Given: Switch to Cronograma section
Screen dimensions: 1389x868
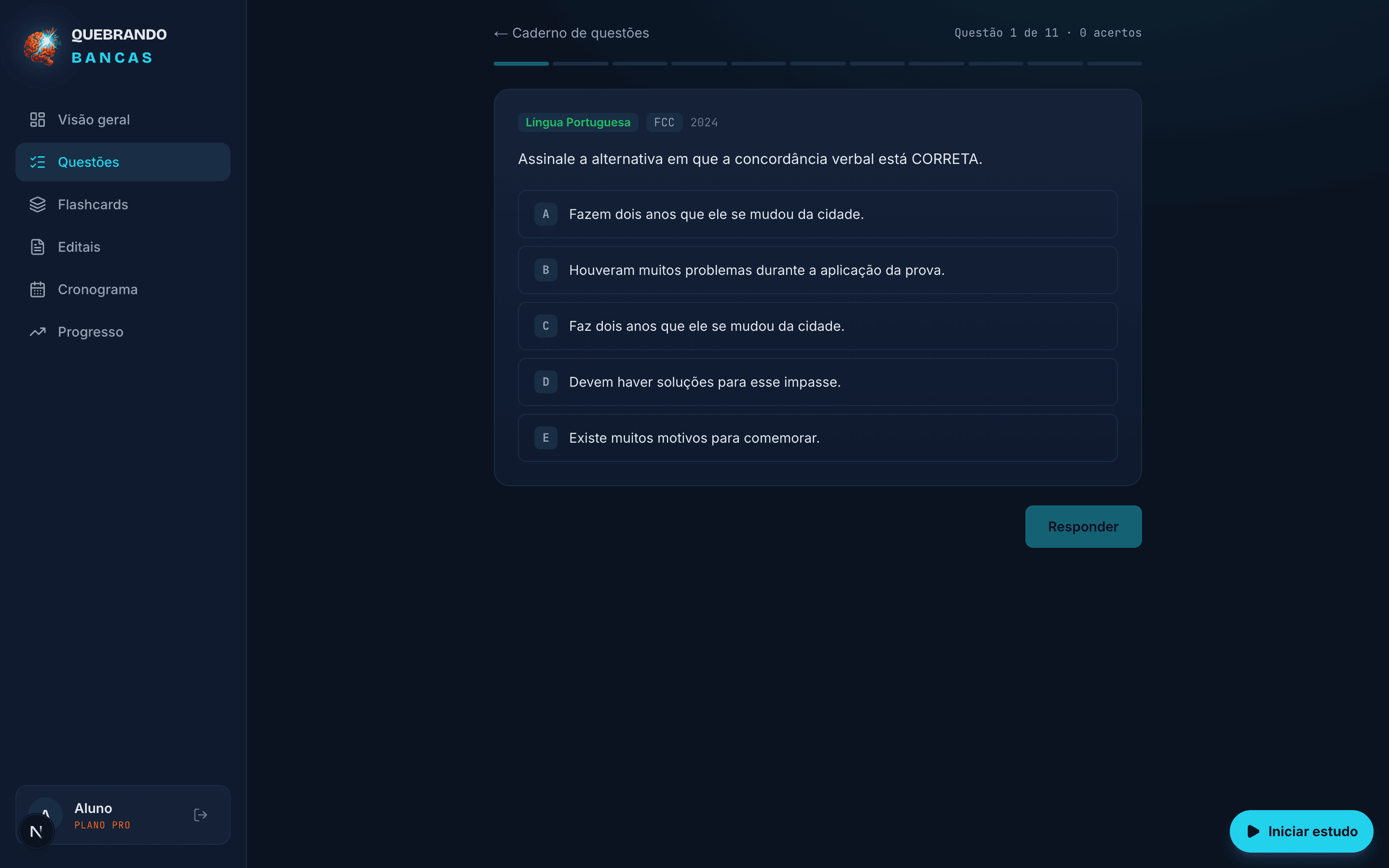Looking at the screenshot, I should 123,289.
